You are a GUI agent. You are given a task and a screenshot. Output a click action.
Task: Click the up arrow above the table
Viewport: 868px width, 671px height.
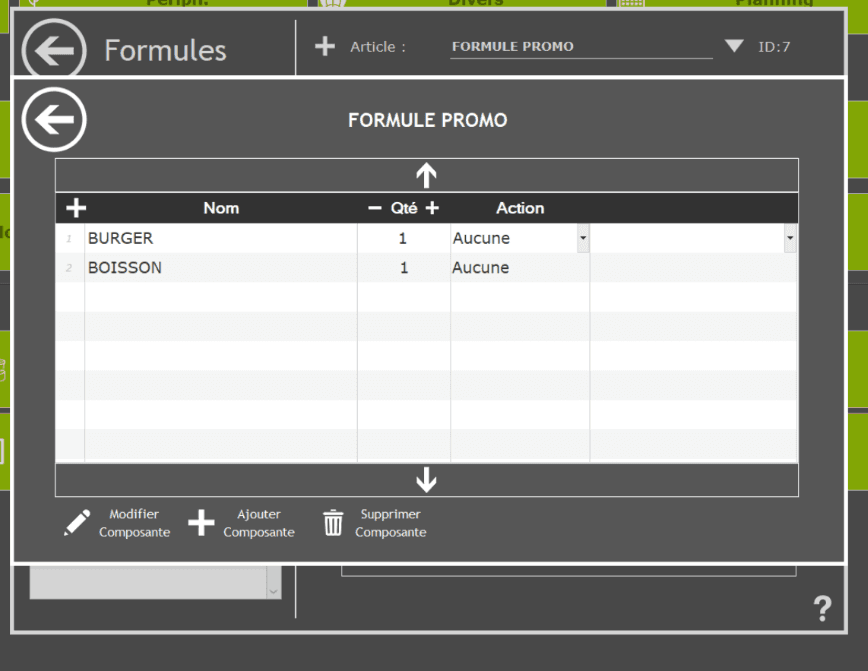[x=426, y=176]
